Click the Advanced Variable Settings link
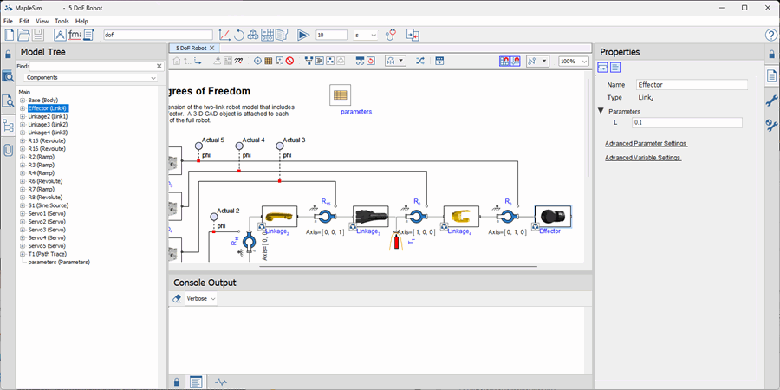The width and height of the screenshot is (780, 390). 643,158
